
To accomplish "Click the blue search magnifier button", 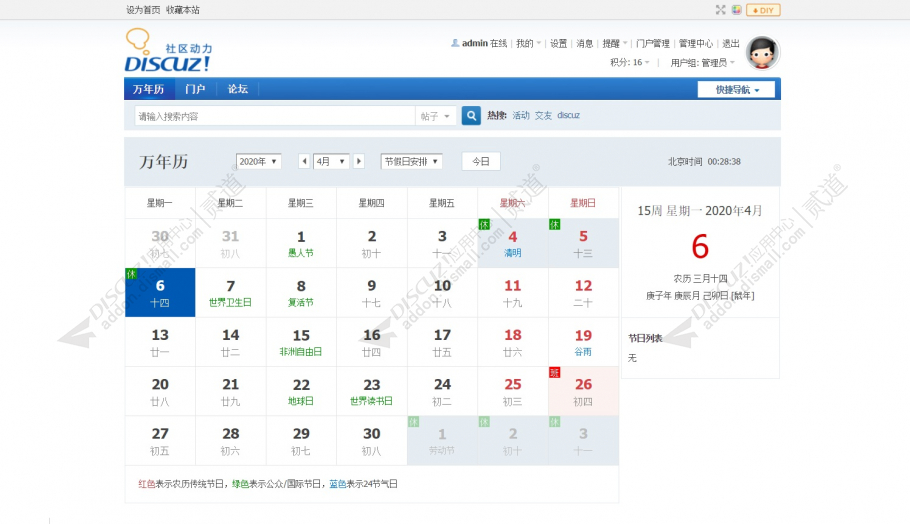I will (x=471, y=115).
